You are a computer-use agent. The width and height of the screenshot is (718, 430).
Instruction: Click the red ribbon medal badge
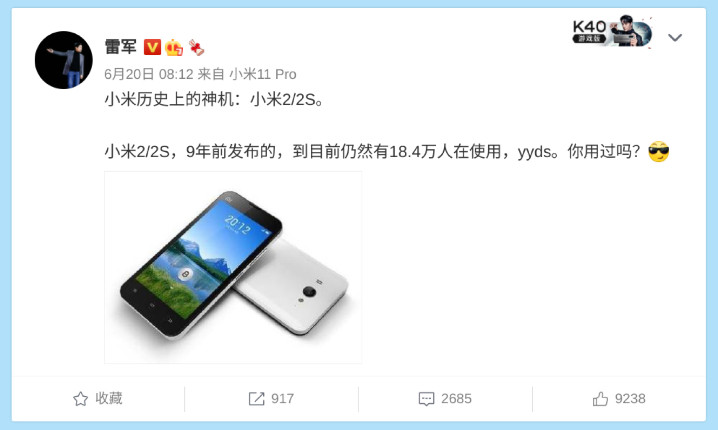tap(196, 47)
